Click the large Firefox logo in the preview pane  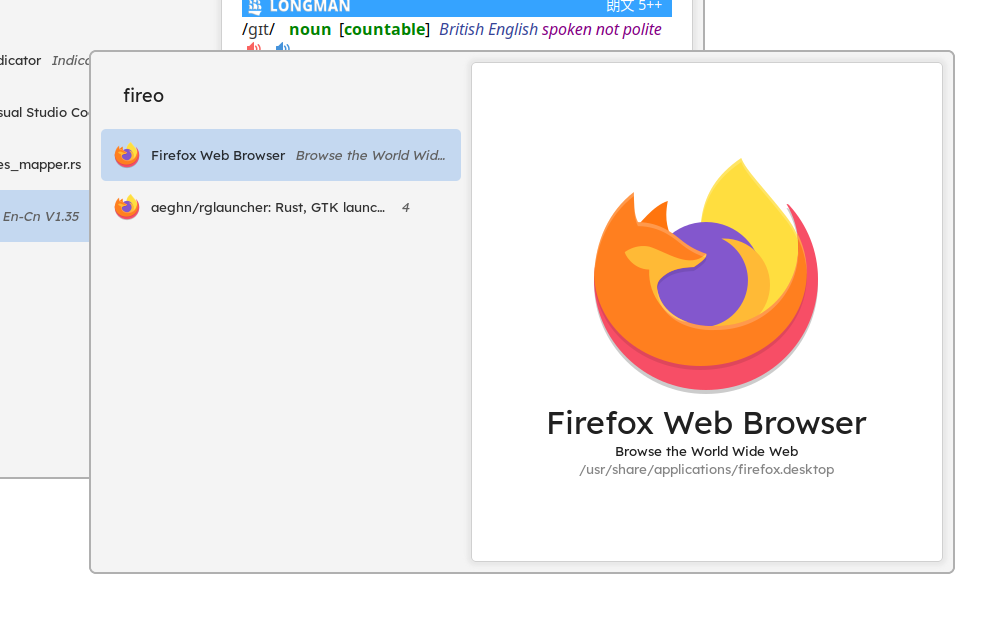coord(706,275)
